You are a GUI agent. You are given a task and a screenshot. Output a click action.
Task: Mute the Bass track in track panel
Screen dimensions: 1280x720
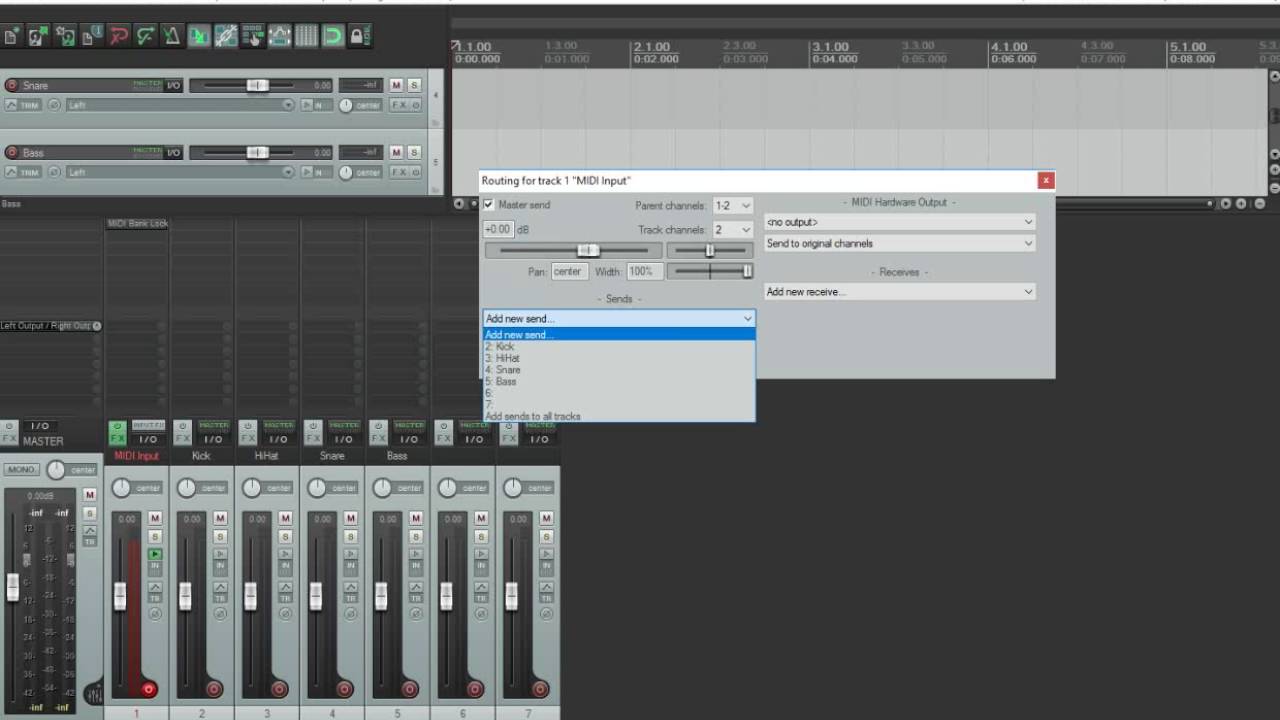[396, 152]
